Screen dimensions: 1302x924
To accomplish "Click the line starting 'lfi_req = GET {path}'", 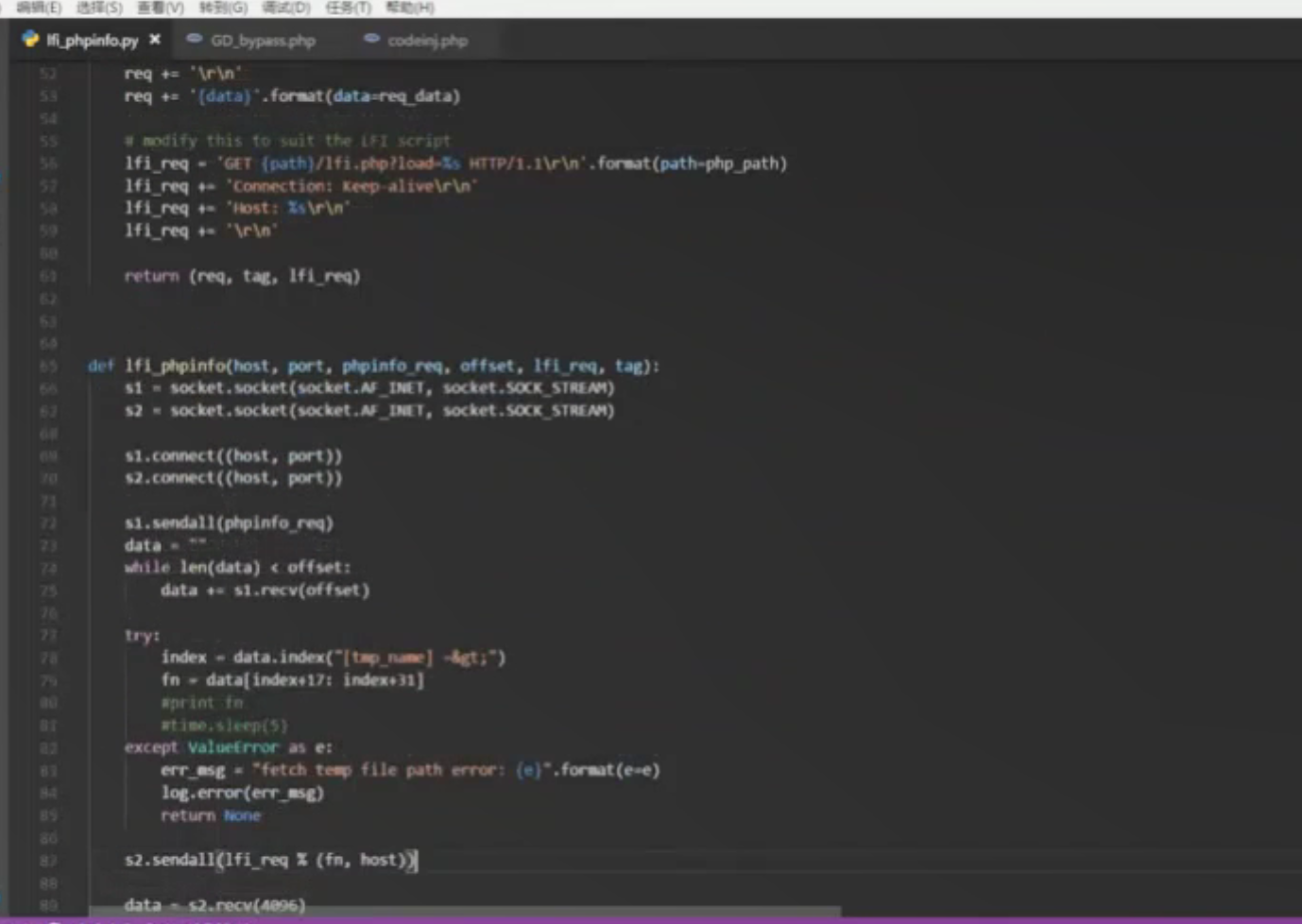I will pyautogui.click(x=455, y=163).
